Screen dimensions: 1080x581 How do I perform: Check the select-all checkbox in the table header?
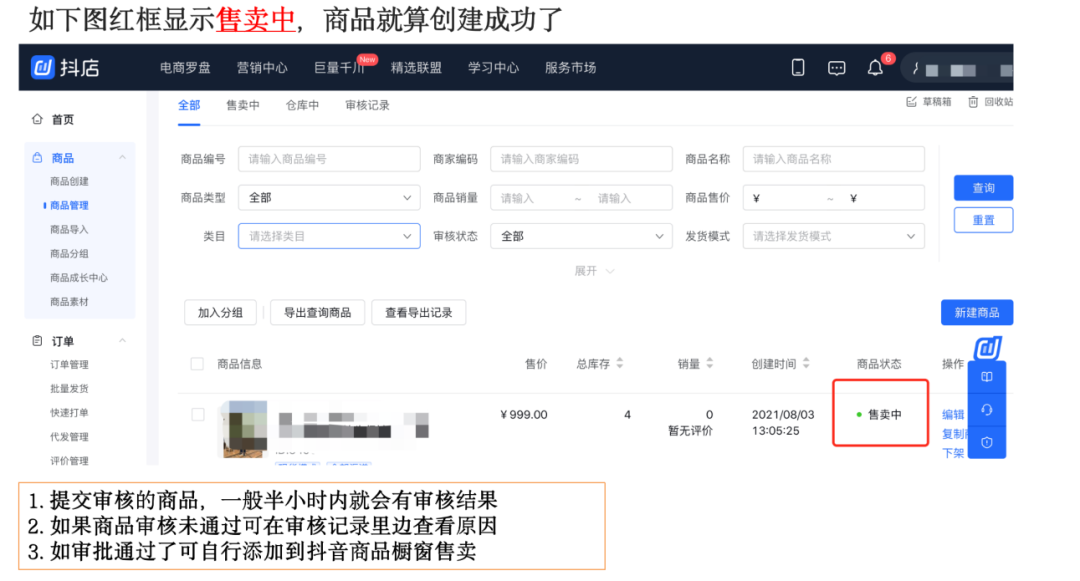[x=197, y=364]
